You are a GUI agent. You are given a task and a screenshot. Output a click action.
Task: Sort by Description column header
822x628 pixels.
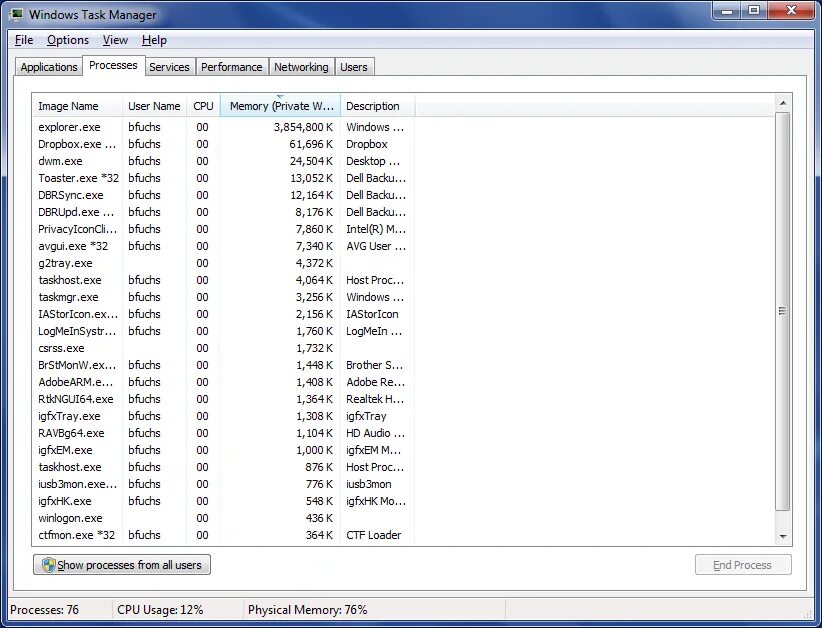(377, 106)
